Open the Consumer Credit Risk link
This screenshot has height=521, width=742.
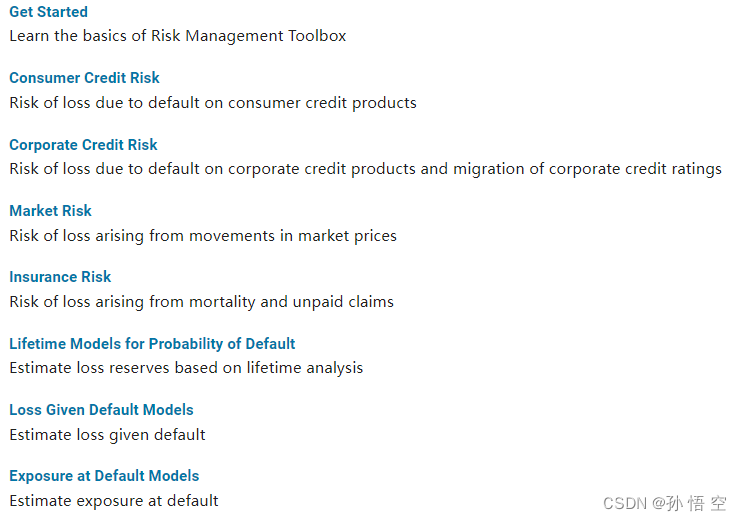[84, 78]
